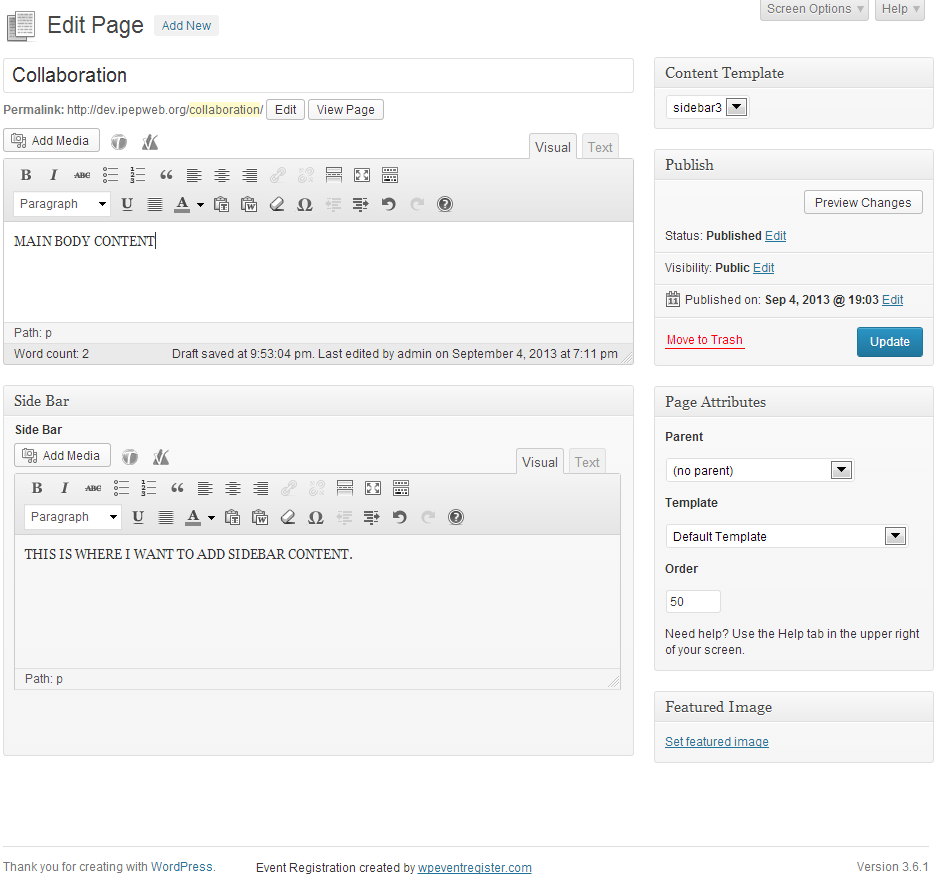Insert the Read More tag
The width and height of the screenshot is (941, 880).
pyautogui.click(x=334, y=174)
